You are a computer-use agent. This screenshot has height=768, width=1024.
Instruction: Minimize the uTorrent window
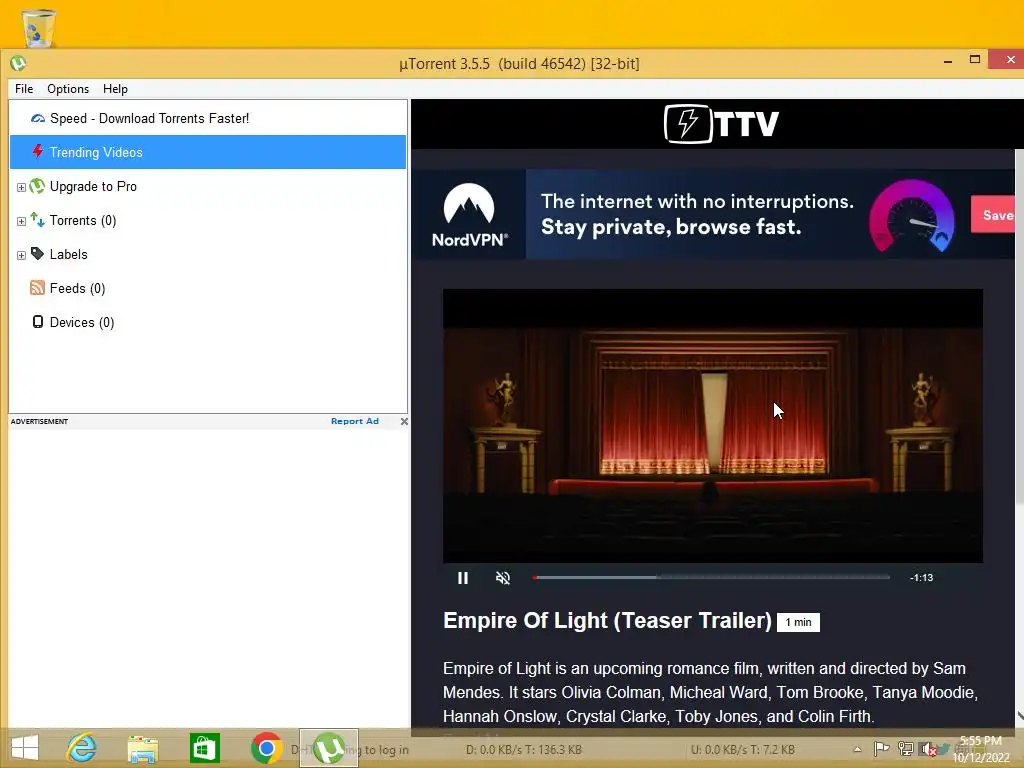pos(948,61)
